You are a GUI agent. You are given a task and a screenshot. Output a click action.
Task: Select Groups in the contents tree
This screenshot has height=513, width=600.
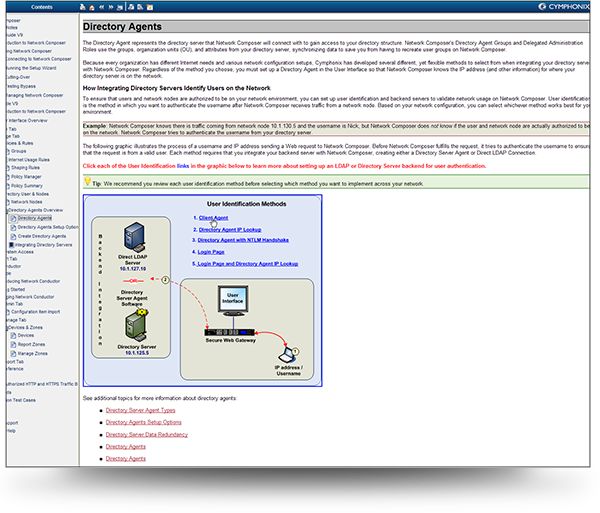click(18, 151)
